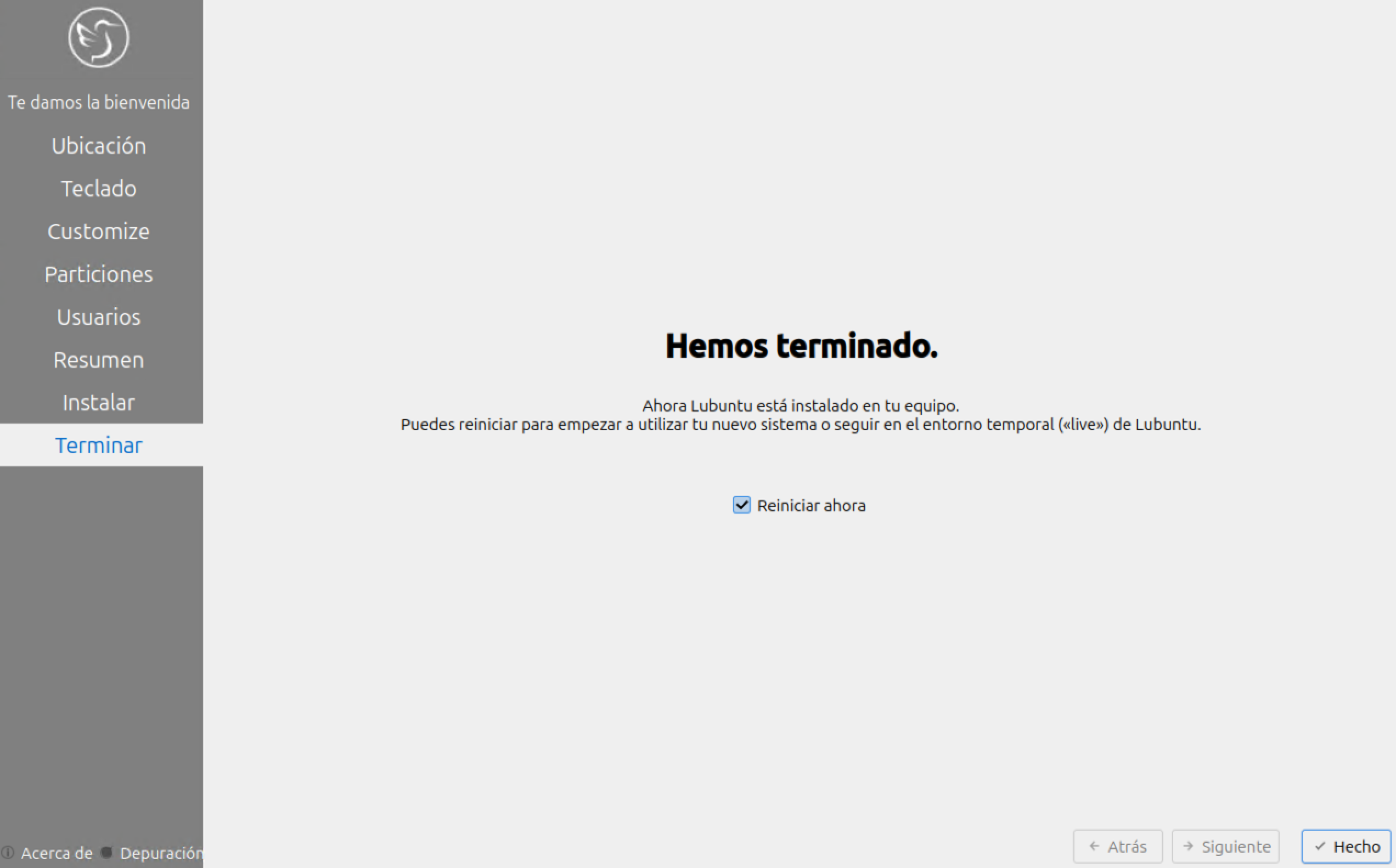This screenshot has height=868, width=1396.
Task: Select the Instalar step in sidebar
Action: [x=99, y=402]
